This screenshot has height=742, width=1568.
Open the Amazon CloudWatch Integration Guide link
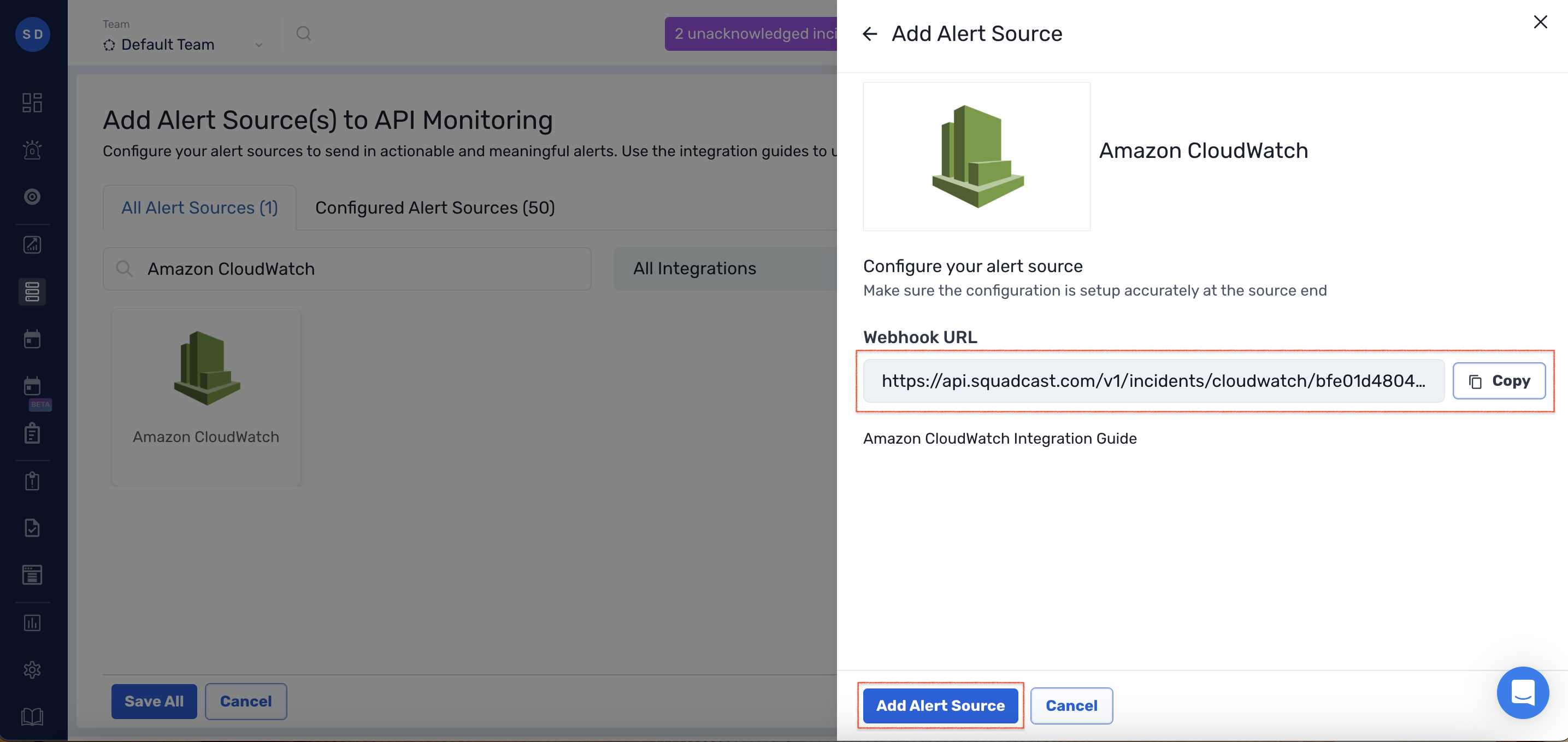tap(999, 438)
